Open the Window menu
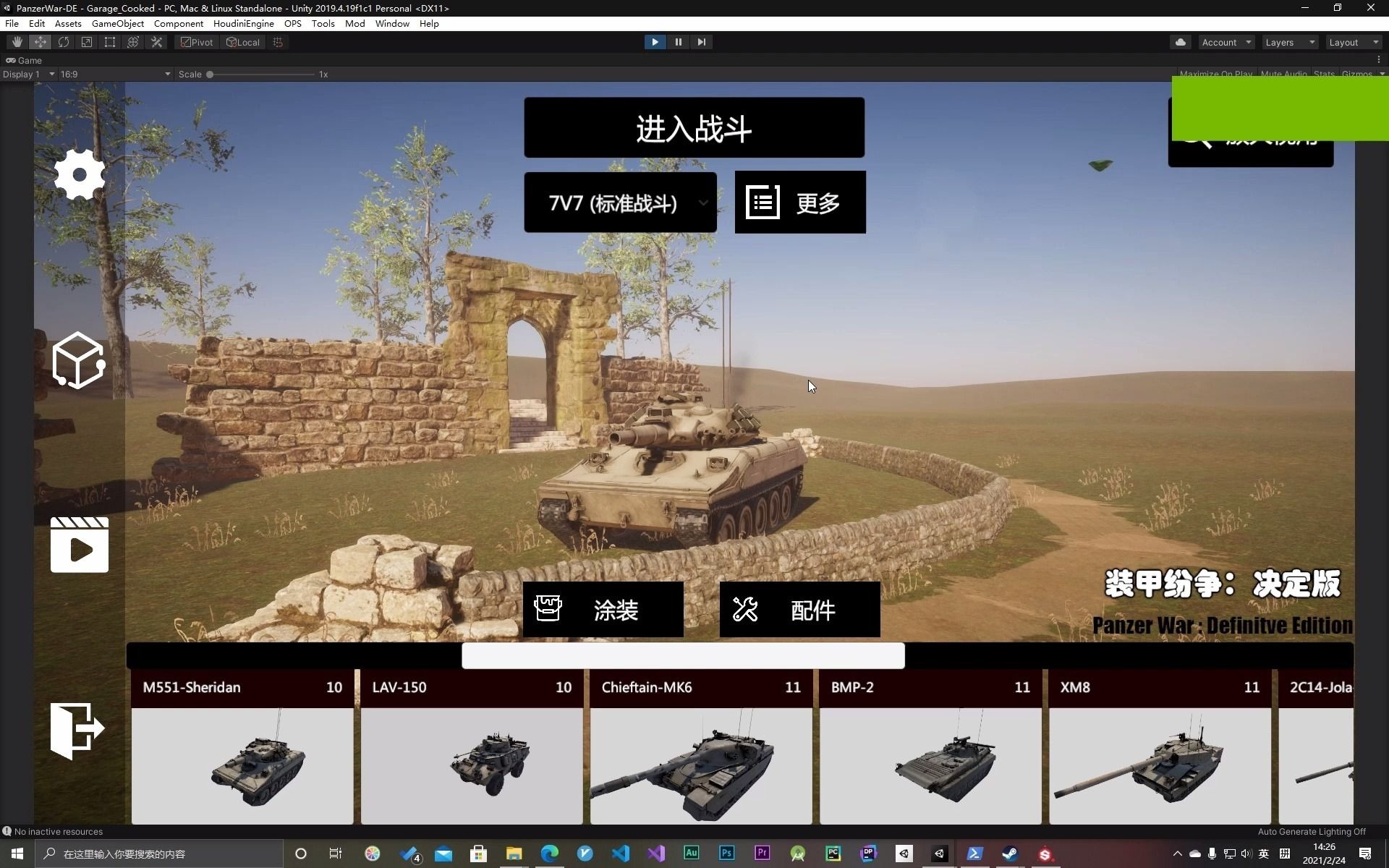The height and width of the screenshot is (868, 1389). [x=392, y=23]
